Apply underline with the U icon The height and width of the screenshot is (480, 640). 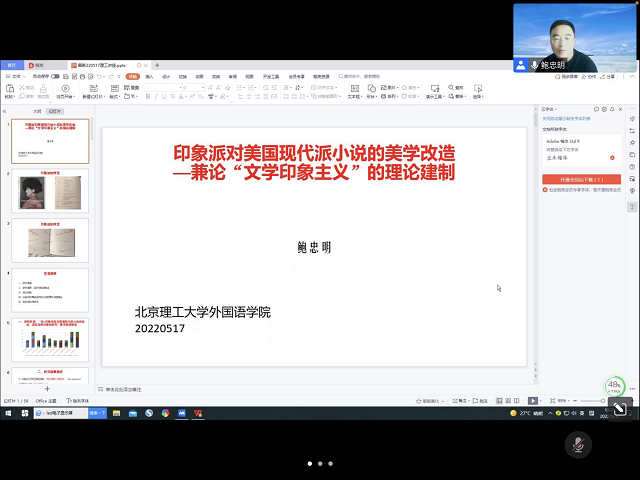[x=164, y=96]
